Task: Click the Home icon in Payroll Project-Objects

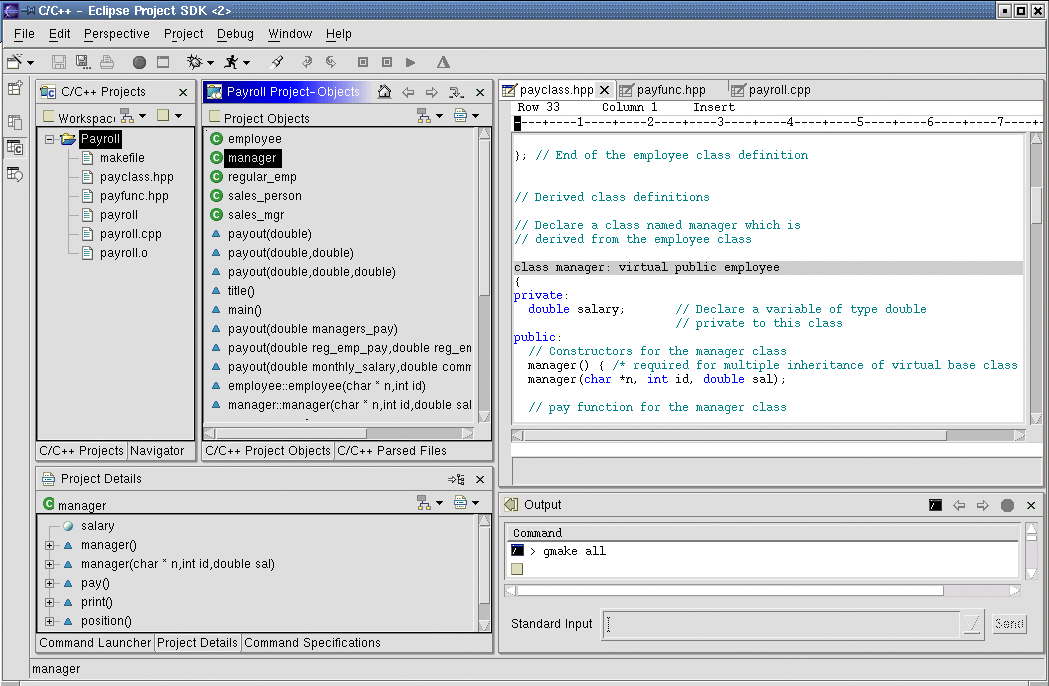Action: [384, 92]
